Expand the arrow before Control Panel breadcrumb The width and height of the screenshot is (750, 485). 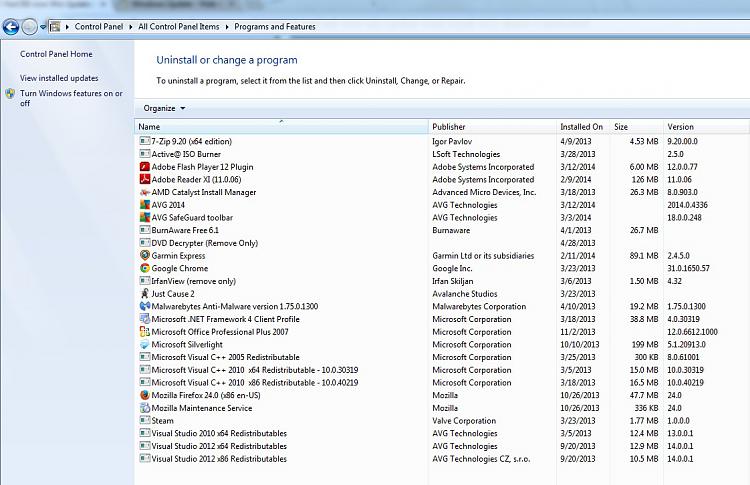(67, 27)
